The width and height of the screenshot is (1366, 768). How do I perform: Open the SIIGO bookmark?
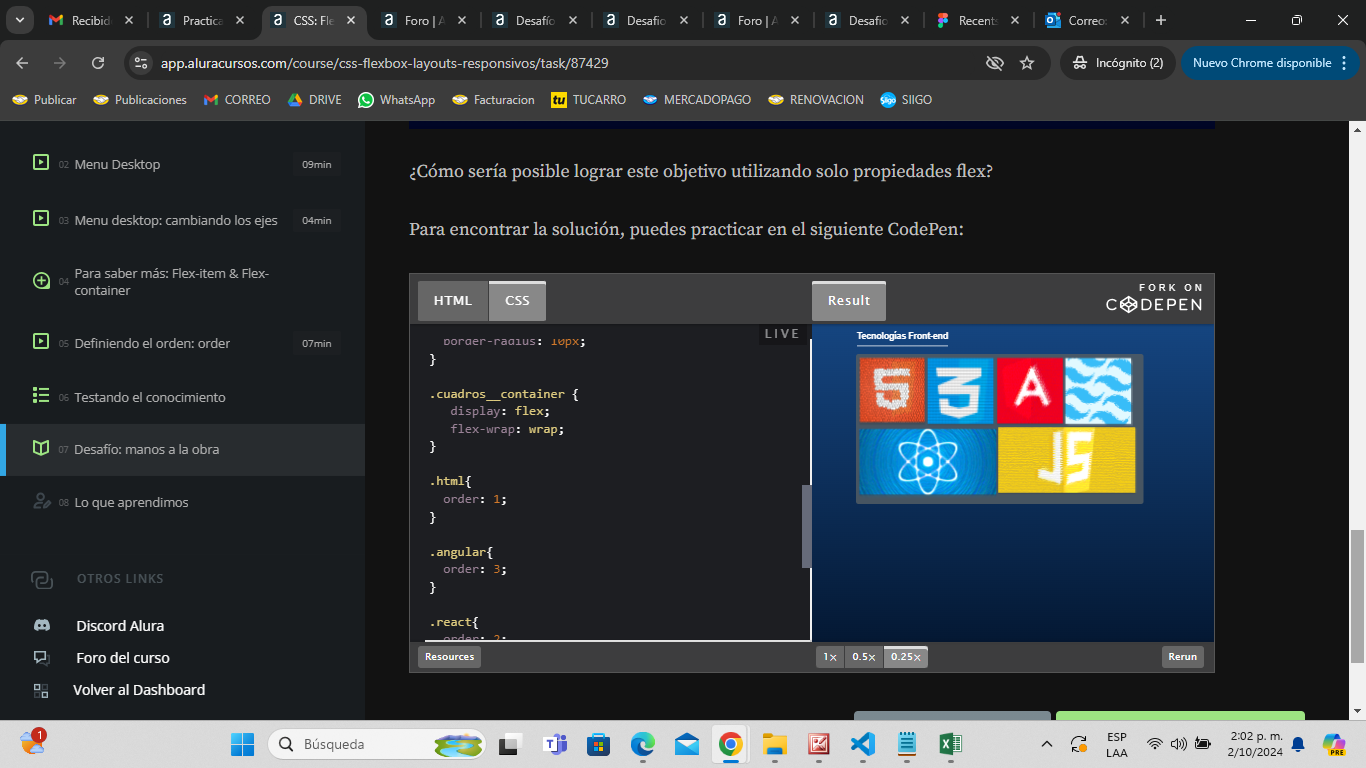pyautogui.click(x=906, y=100)
